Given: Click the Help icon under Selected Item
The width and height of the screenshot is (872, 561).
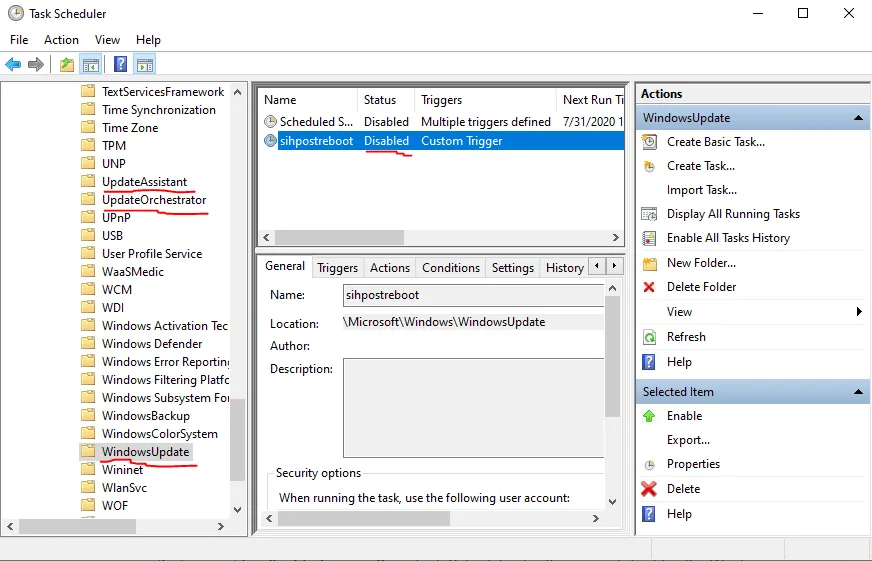Looking at the screenshot, I should tap(648, 514).
